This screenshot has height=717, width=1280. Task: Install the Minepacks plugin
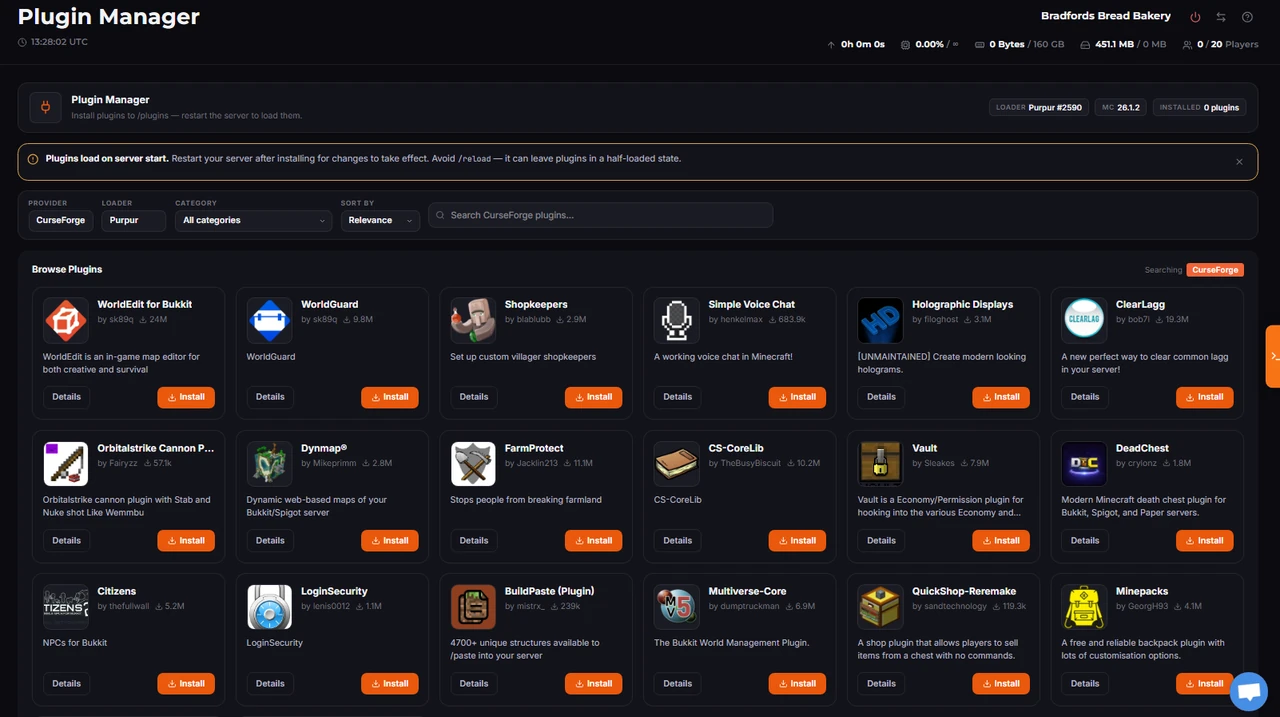pos(1204,684)
